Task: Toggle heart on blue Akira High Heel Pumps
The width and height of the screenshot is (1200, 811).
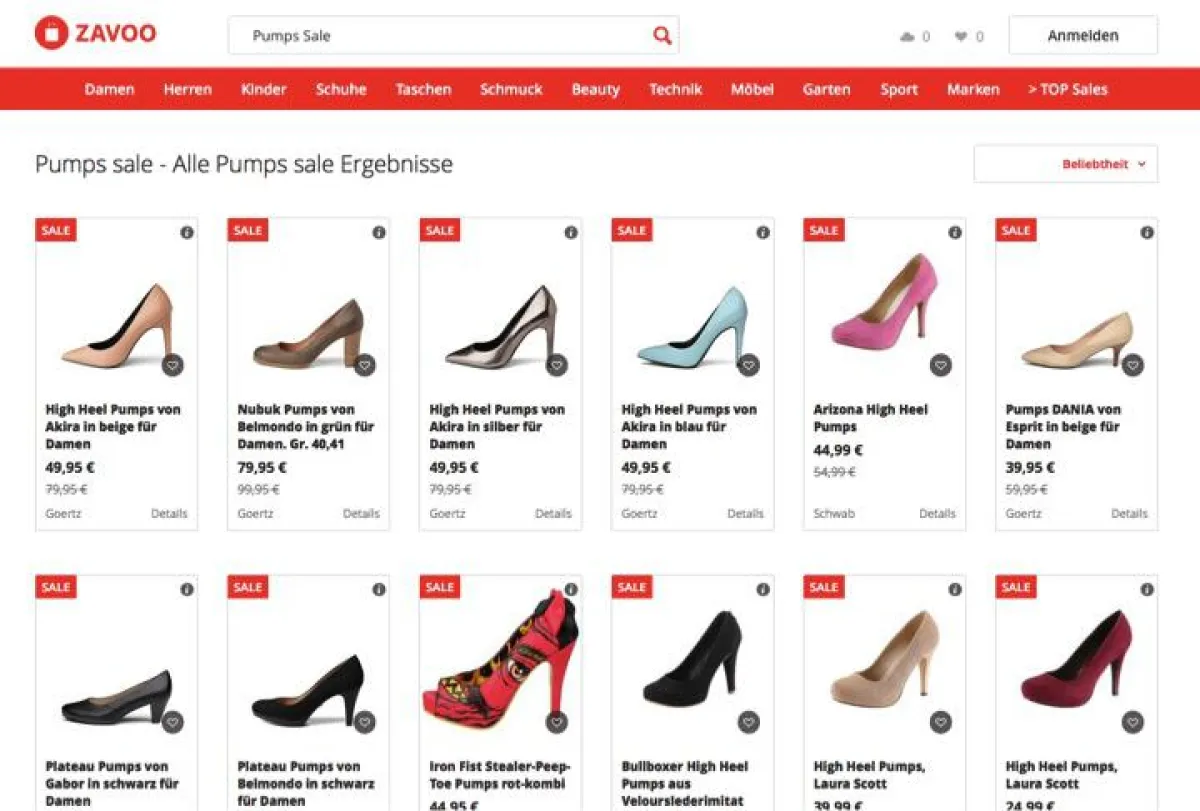Action: 748,366
